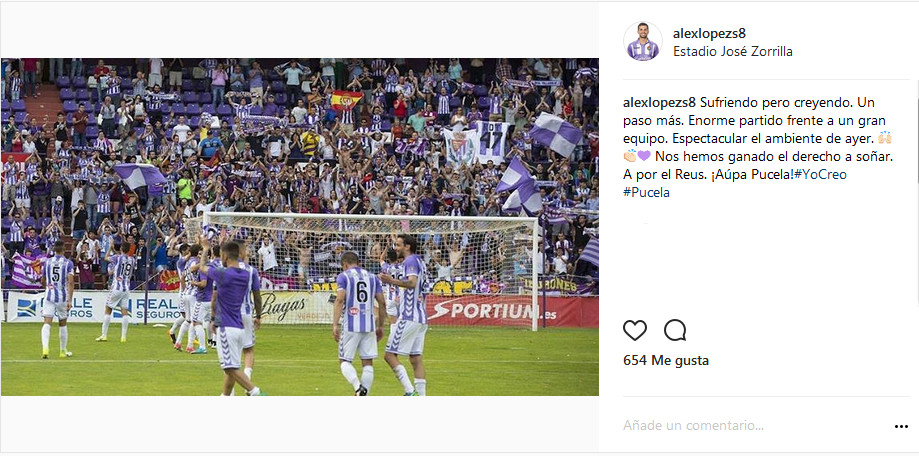919x456 pixels.
Task: Open the three-dot more options menu
Action: click(901, 427)
